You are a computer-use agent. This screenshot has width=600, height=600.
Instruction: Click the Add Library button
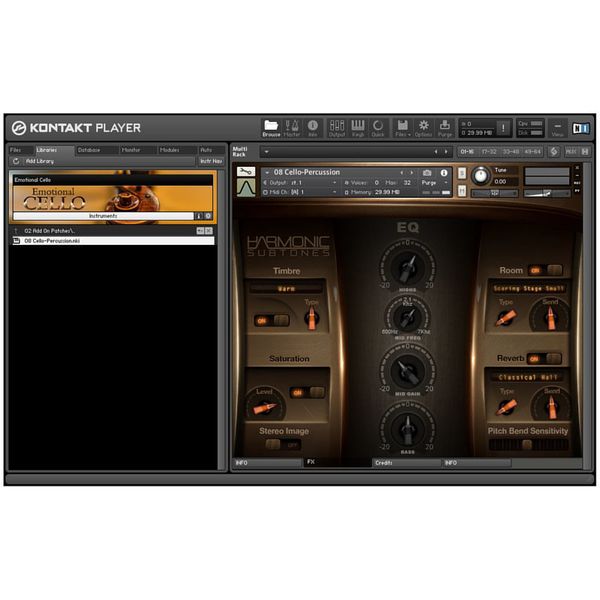[x=40, y=161]
